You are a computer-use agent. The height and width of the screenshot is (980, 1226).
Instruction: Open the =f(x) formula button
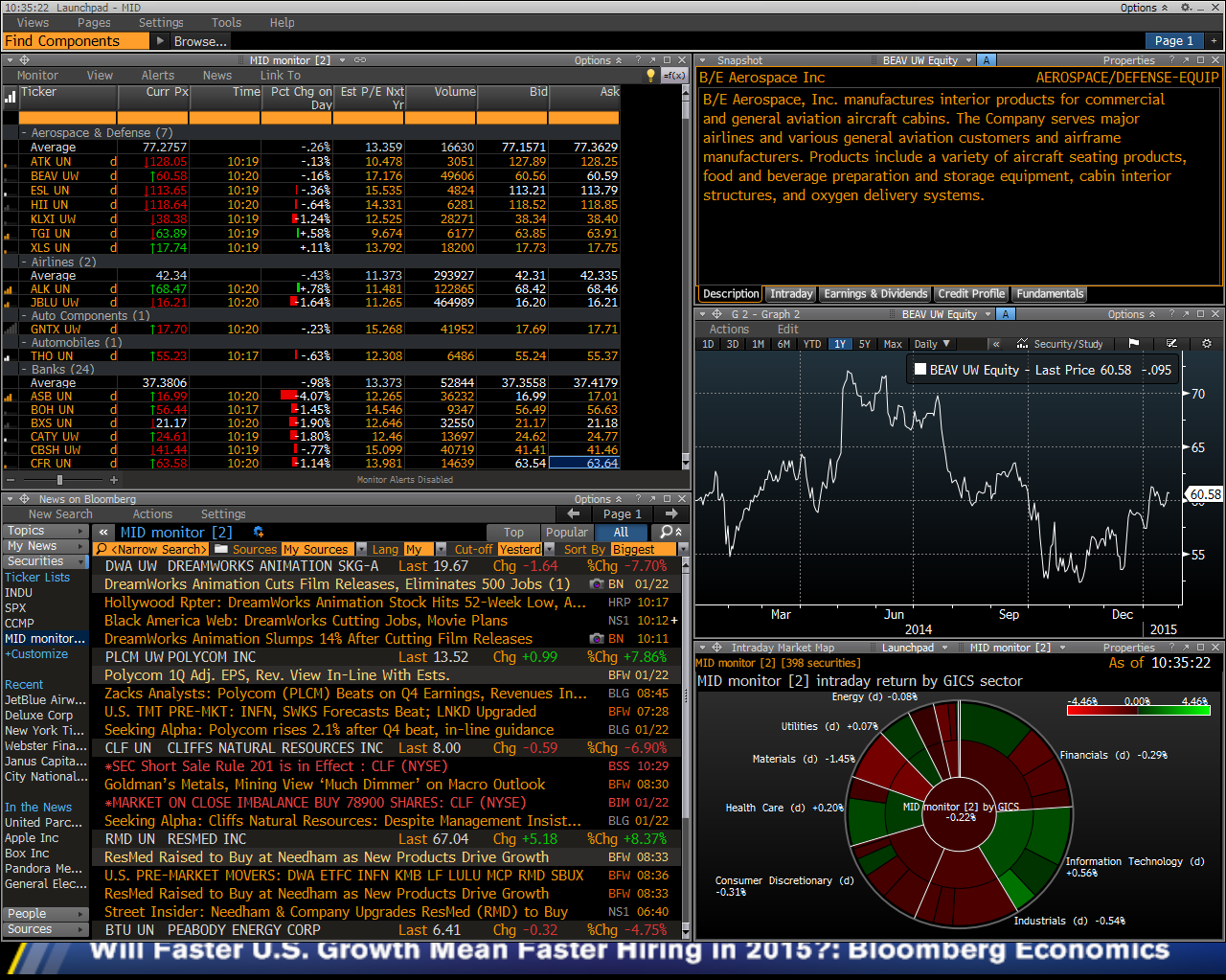(674, 75)
